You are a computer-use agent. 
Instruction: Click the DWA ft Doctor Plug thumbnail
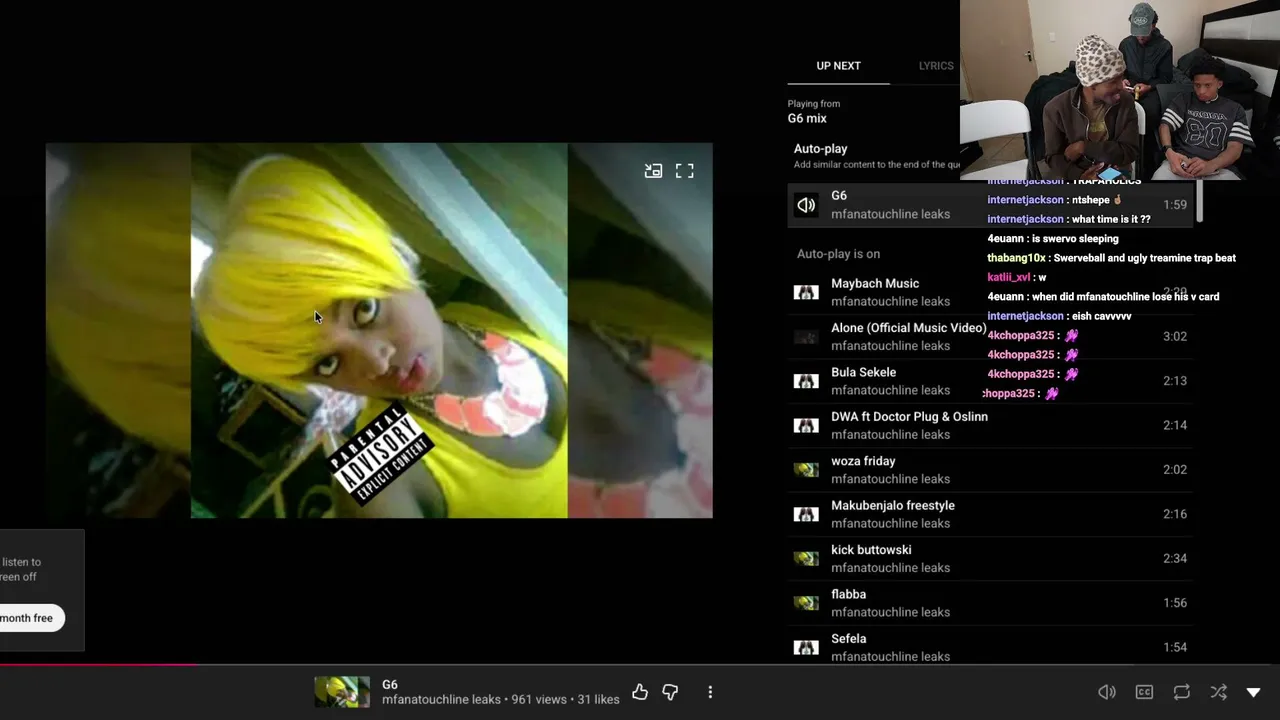click(806, 425)
